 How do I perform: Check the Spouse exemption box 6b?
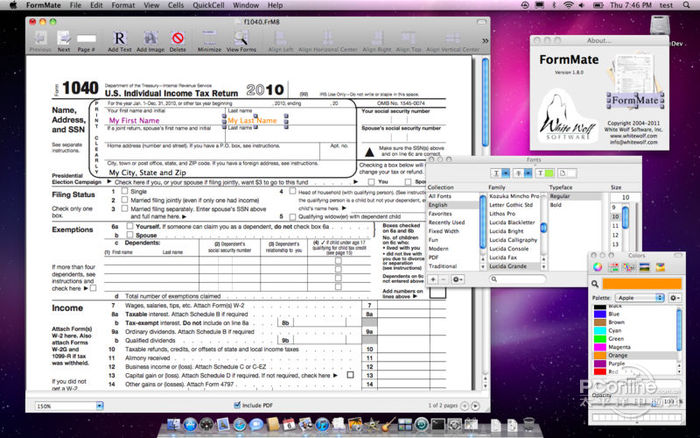129,234
